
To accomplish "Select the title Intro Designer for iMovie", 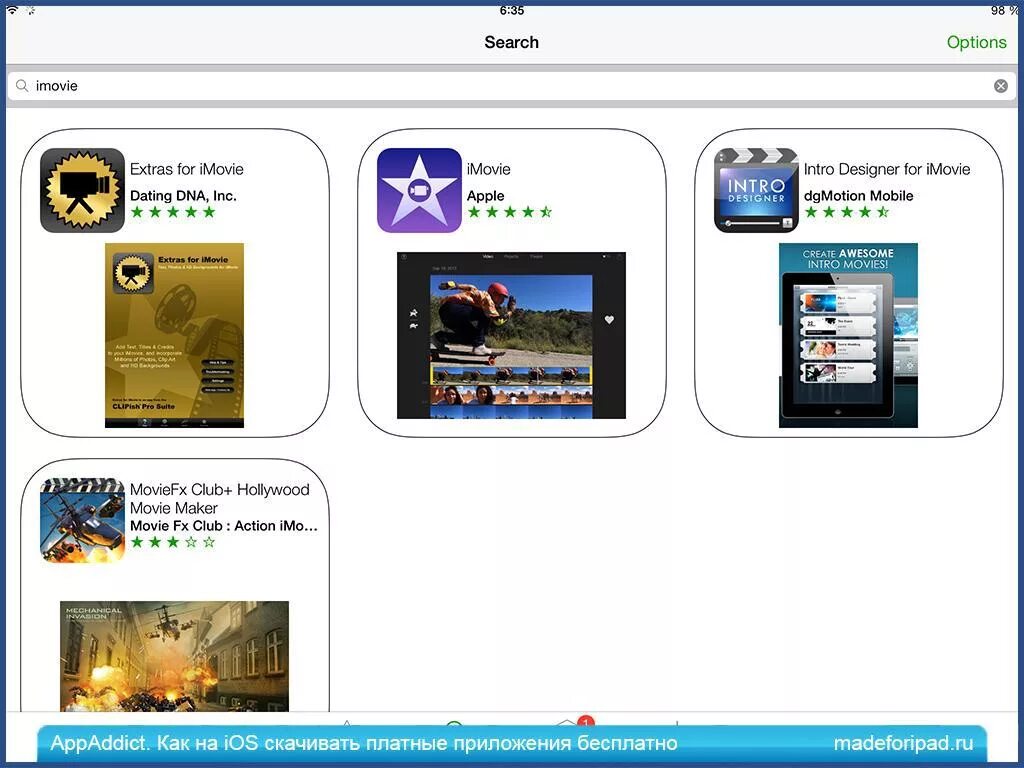I will [x=887, y=169].
